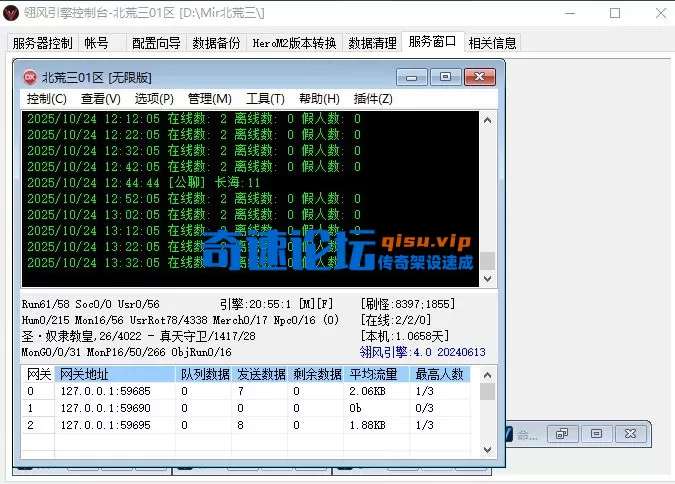Click the 翎风引擎控制台 title bar icon
This screenshot has height=484, width=675.
[11, 13]
